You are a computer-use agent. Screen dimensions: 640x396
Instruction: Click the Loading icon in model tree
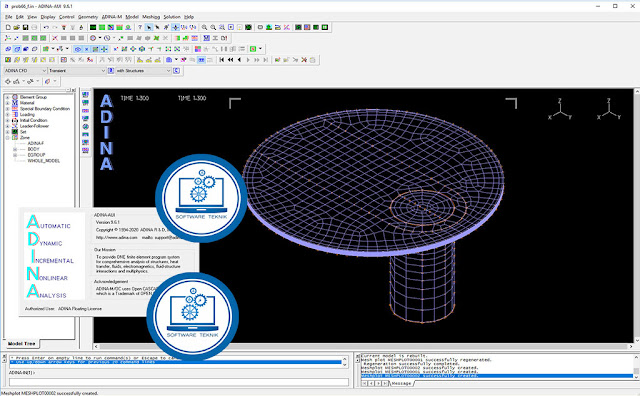click(x=15, y=114)
